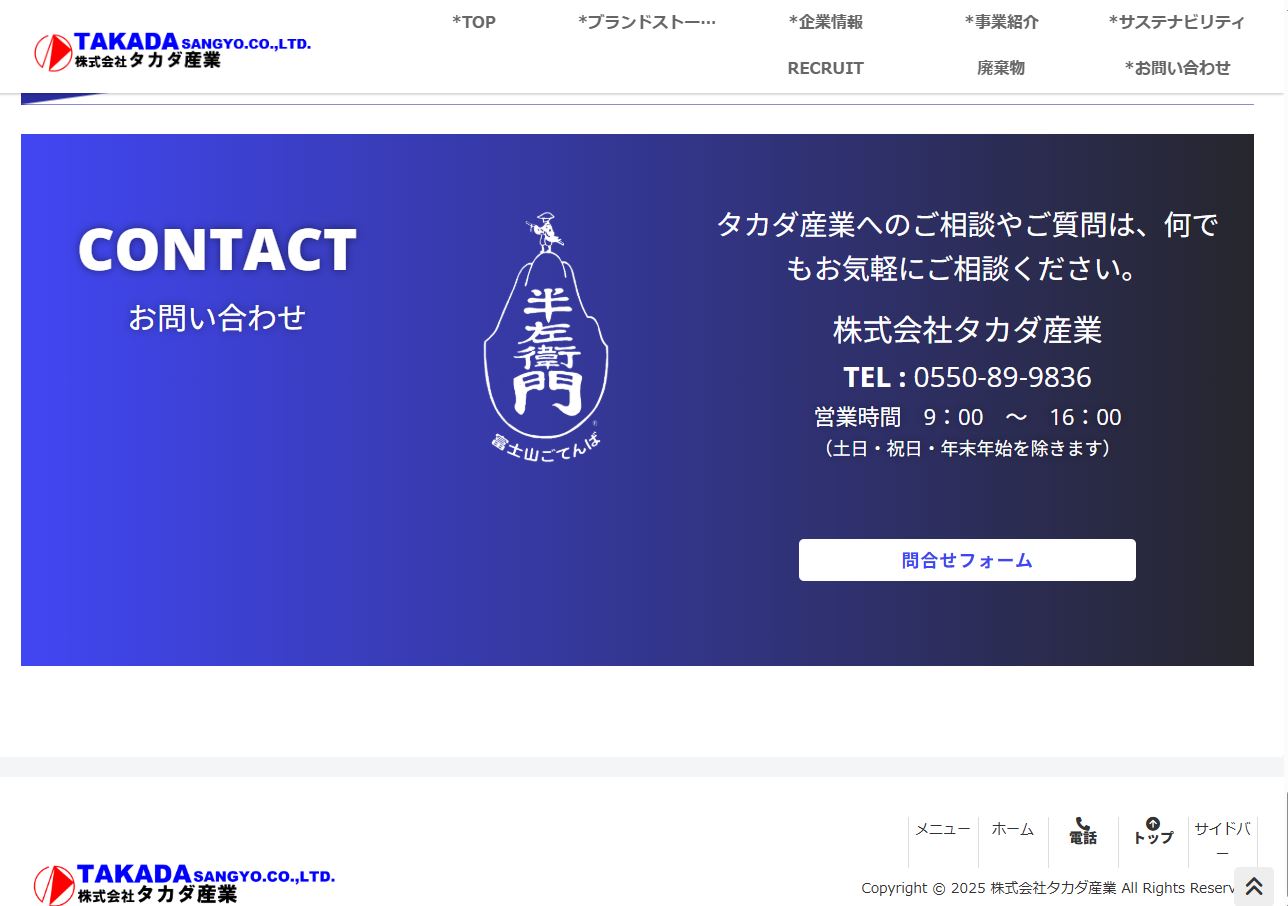Open the *TOP menu item
This screenshot has height=906, width=1288.
(473, 22)
